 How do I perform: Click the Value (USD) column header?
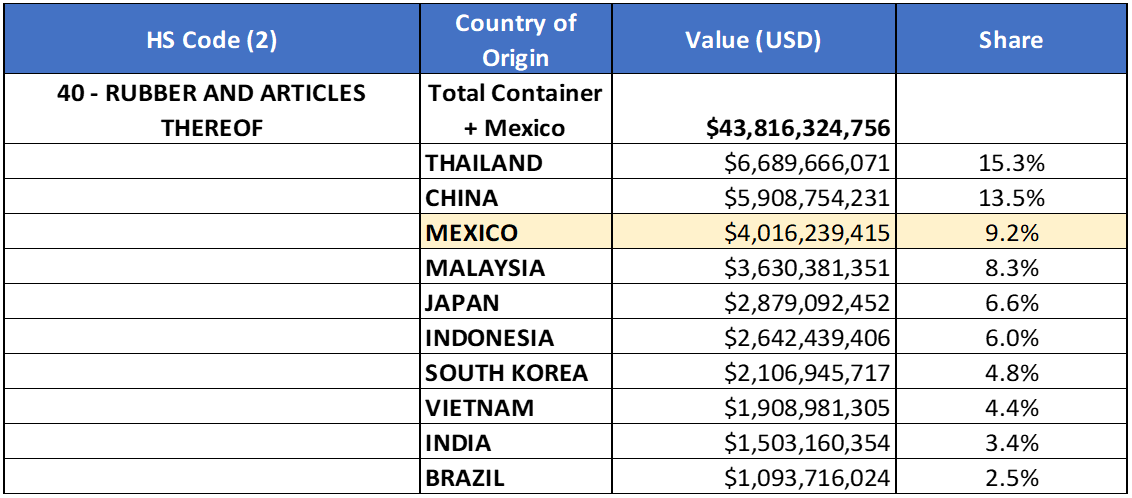pyautogui.click(x=752, y=40)
